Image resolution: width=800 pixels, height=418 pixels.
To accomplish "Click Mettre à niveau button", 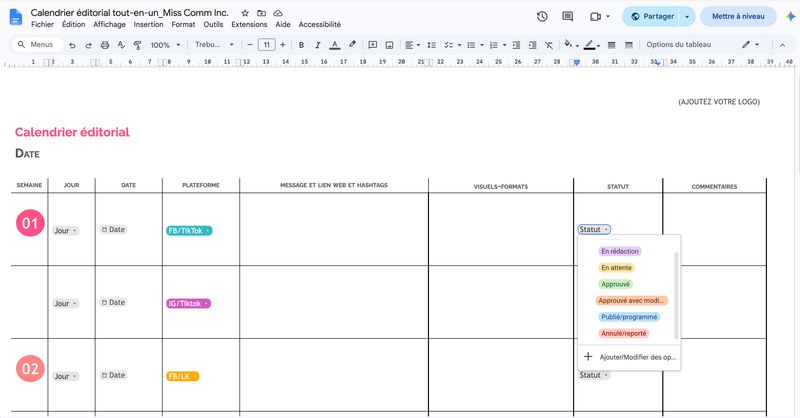I will pyautogui.click(x=738, y=16).
